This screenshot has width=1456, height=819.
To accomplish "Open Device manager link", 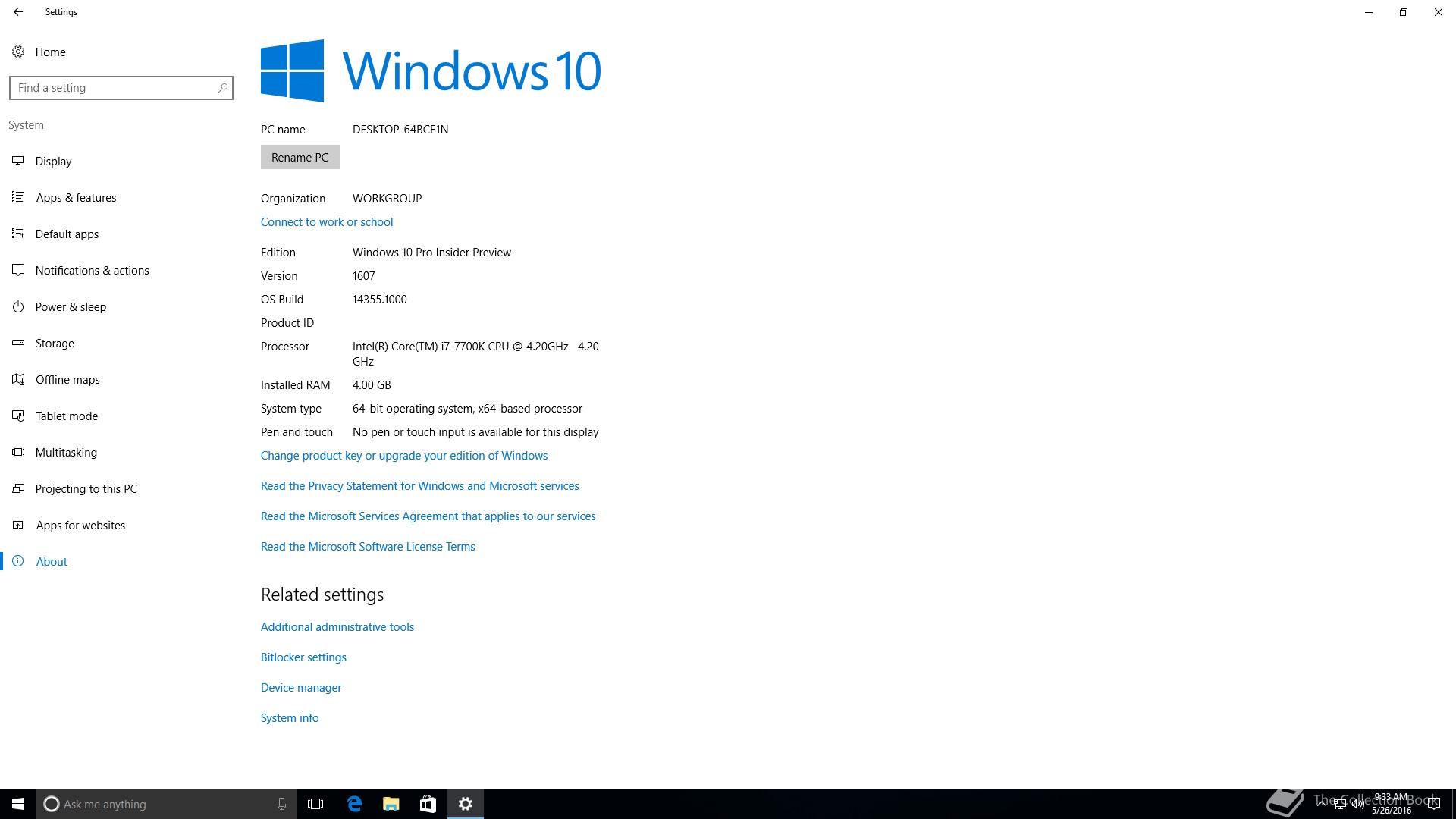I will pyautogui.click(x=301, y=688).
